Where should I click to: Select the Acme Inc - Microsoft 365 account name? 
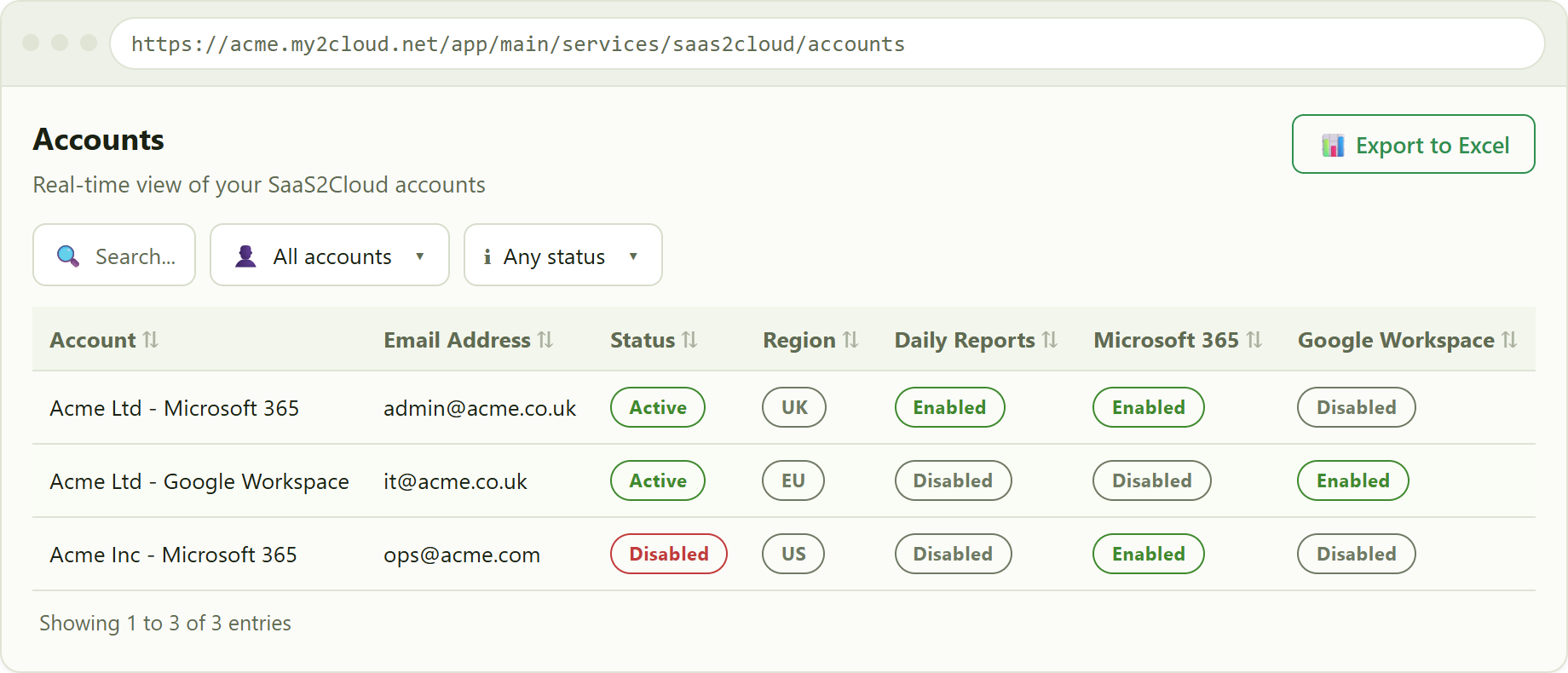click(174, 555)
